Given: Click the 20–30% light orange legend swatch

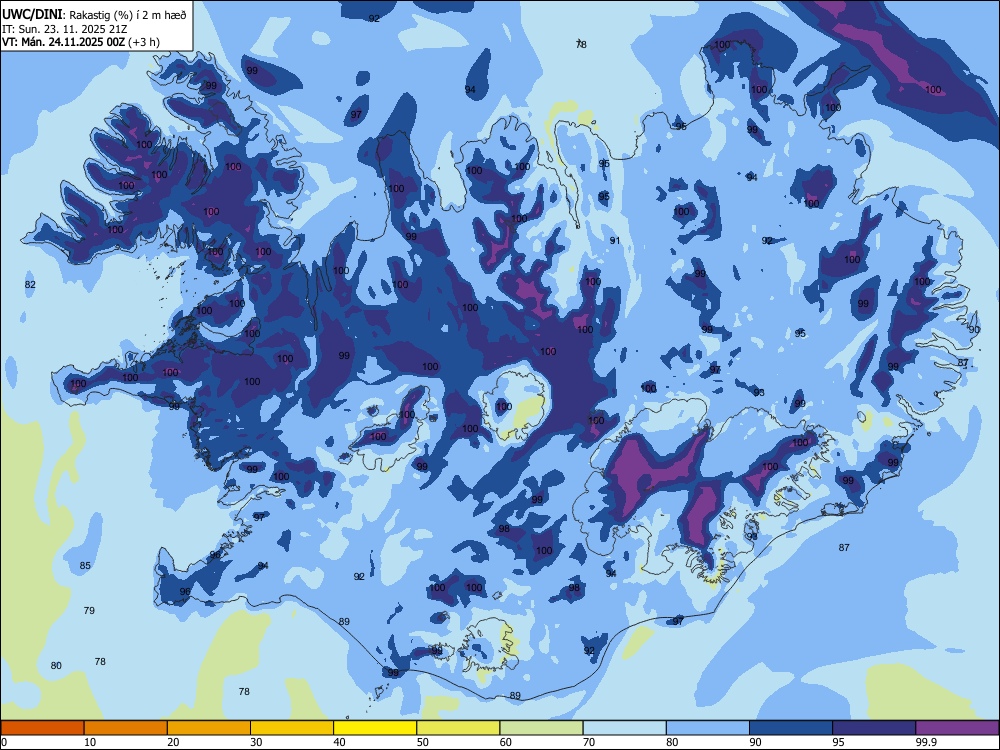Looking at the screenshot, I should pyautogui.click(x=209, y=728).
